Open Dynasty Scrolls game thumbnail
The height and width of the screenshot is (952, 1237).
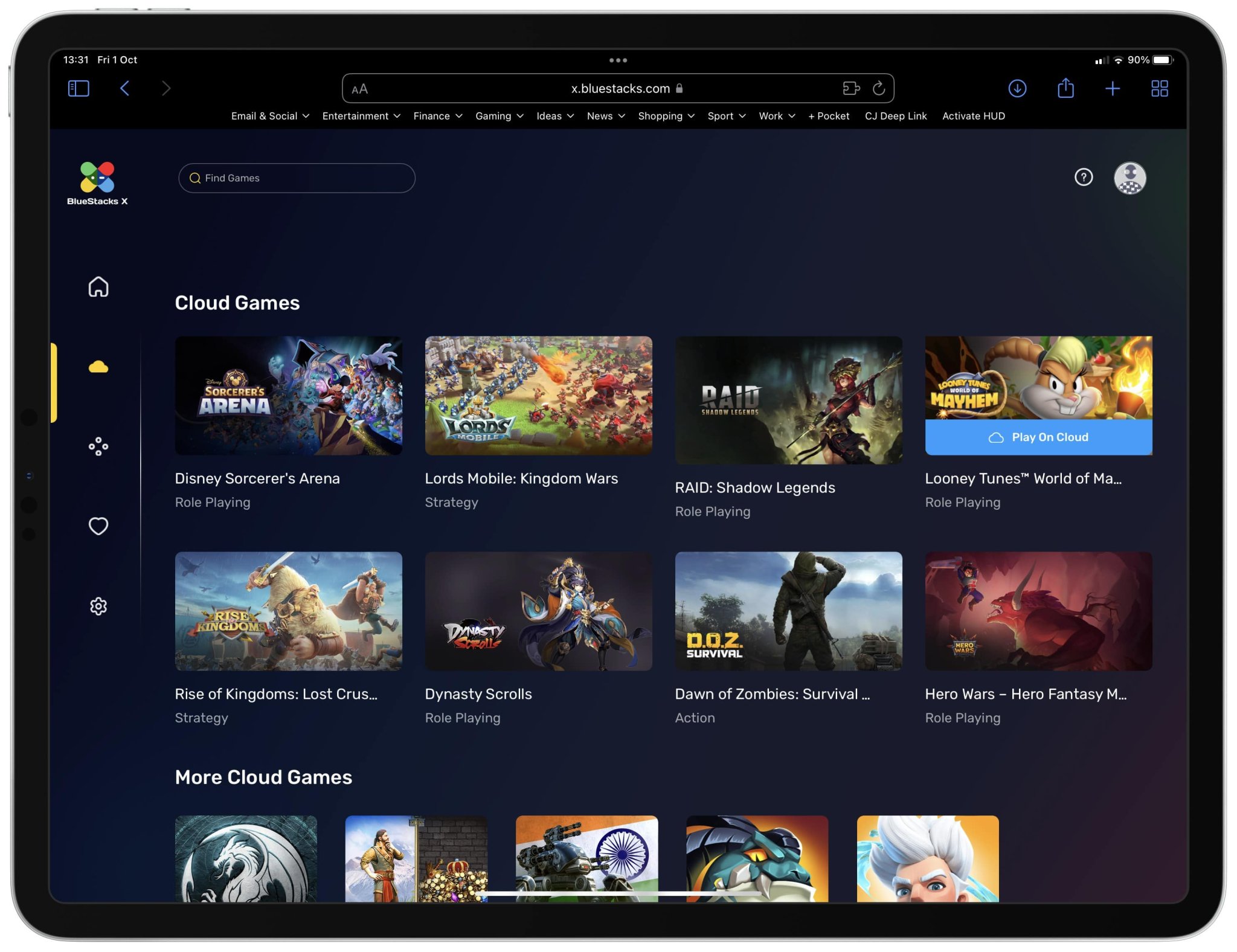(x=538, y=611)
